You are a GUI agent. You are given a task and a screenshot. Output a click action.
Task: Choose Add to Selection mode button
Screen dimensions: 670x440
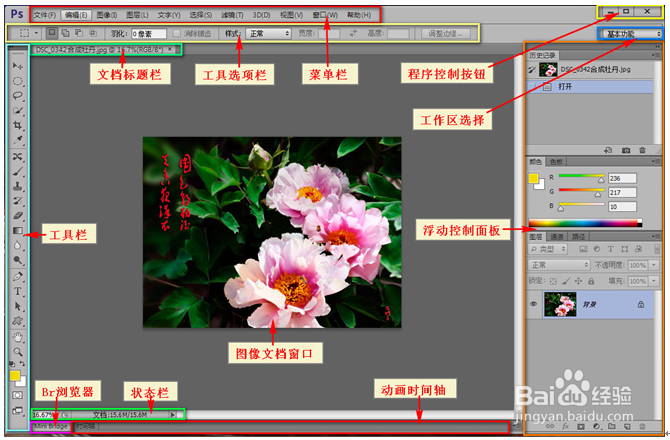tap(65, 33)
